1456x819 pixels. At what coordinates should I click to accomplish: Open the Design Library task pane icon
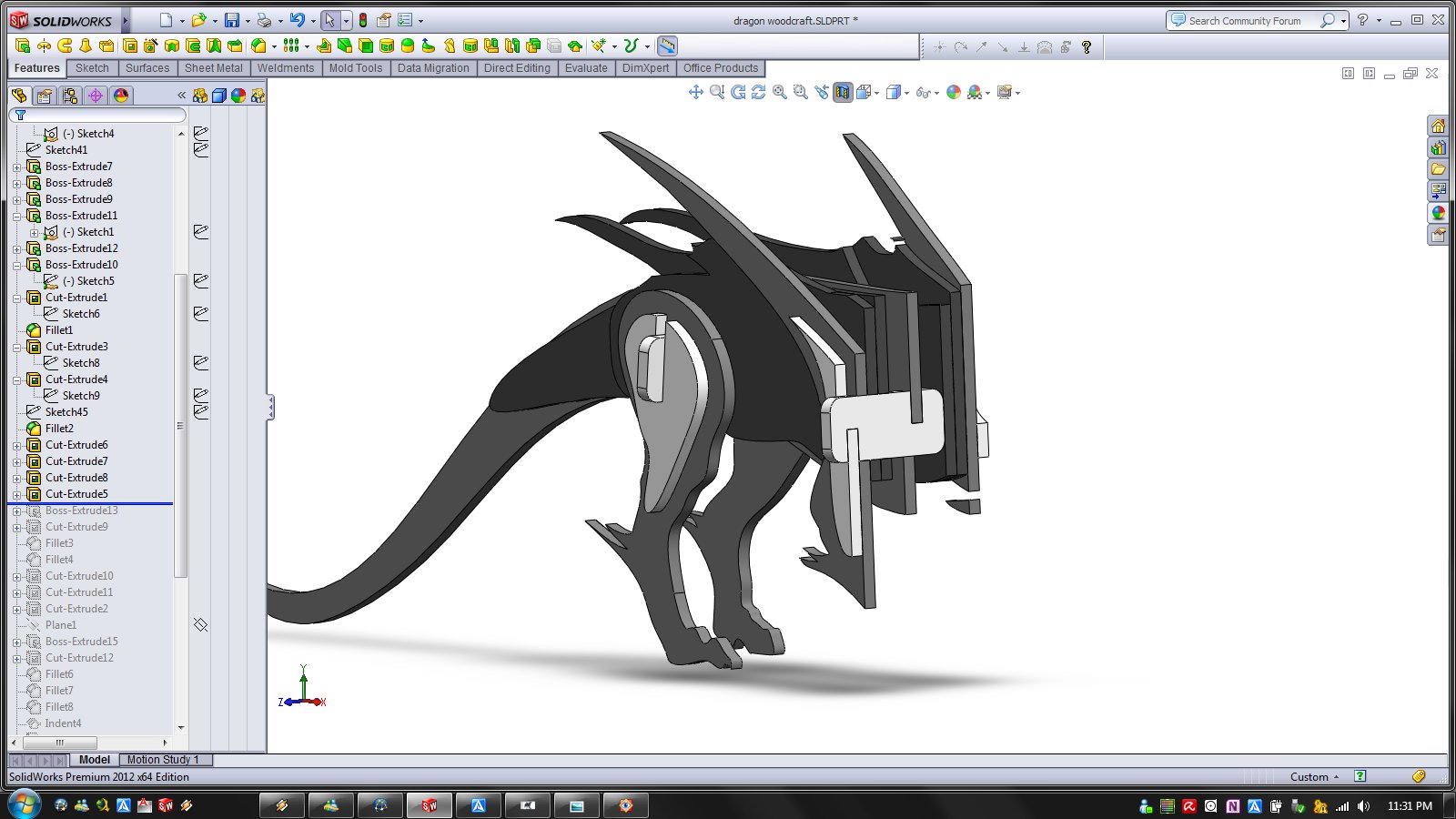[x=1438, y=147]
